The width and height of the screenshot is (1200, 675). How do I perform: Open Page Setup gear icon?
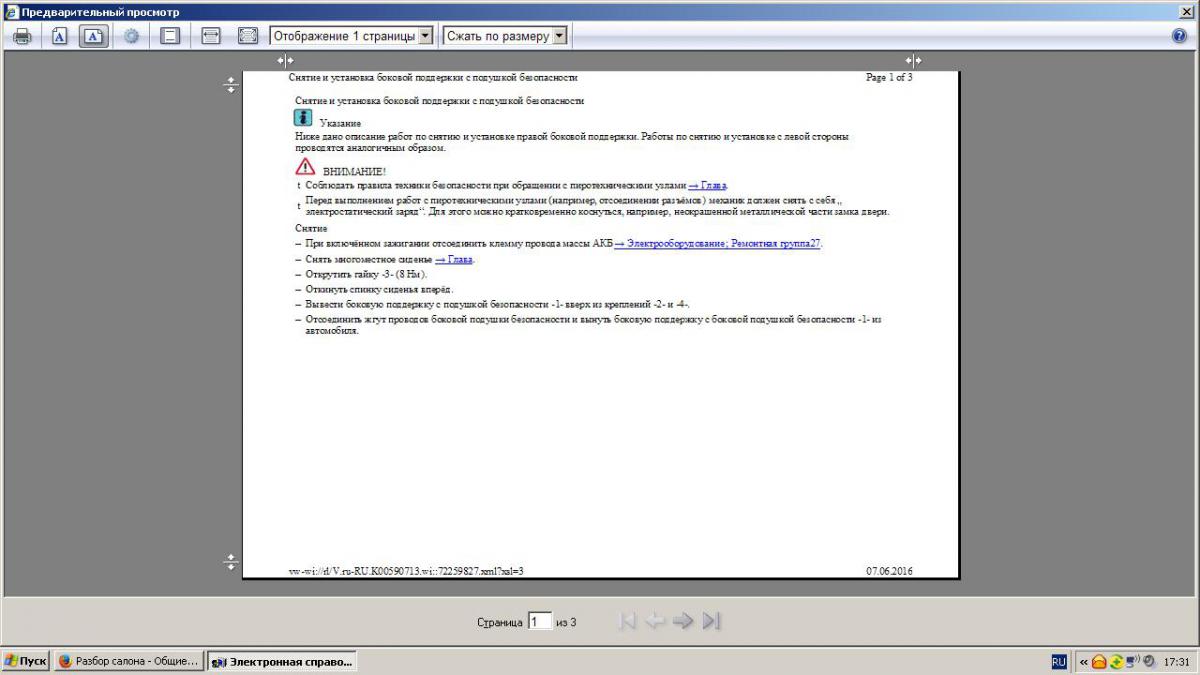131,36
